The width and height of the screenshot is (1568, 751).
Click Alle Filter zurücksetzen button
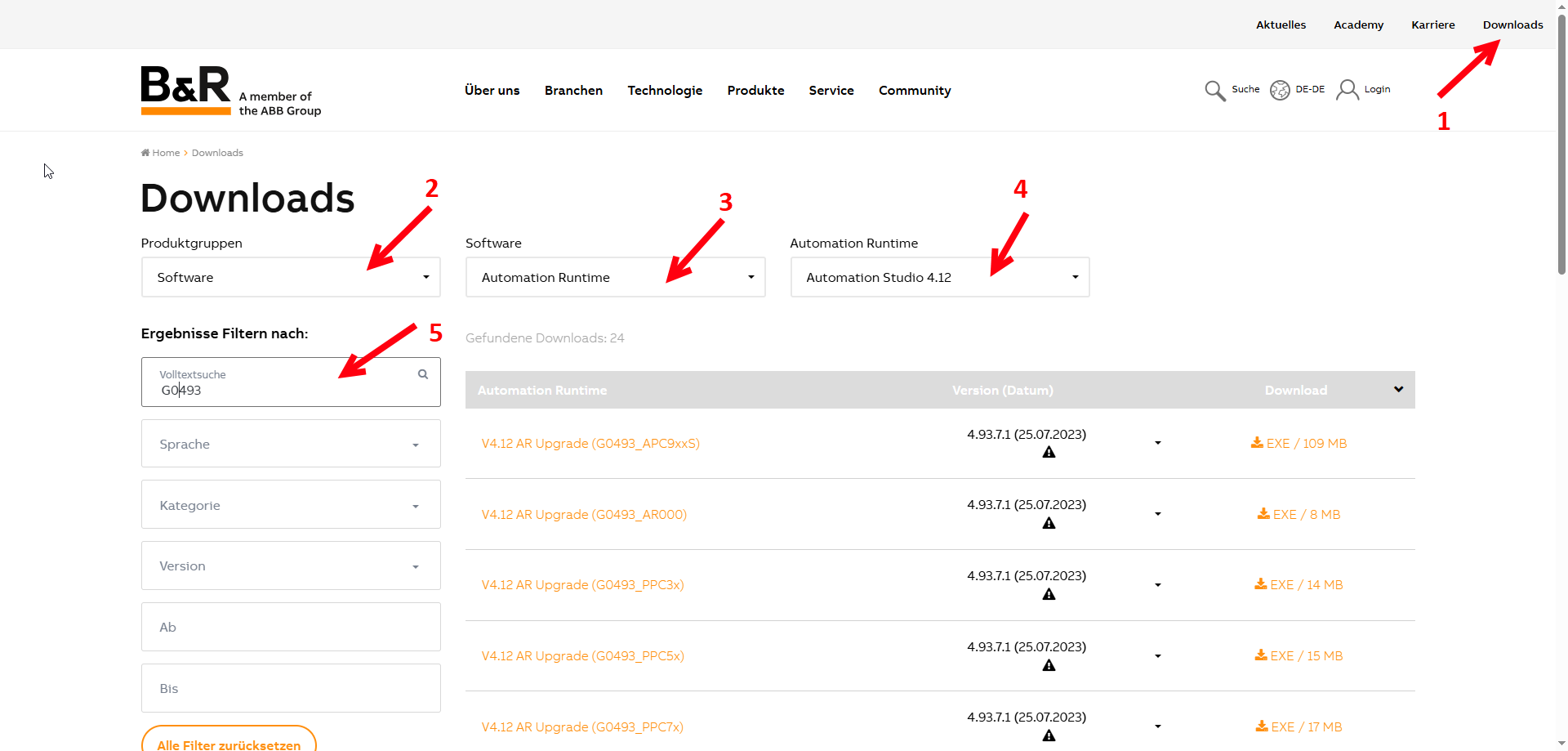[x=229, y=740]
